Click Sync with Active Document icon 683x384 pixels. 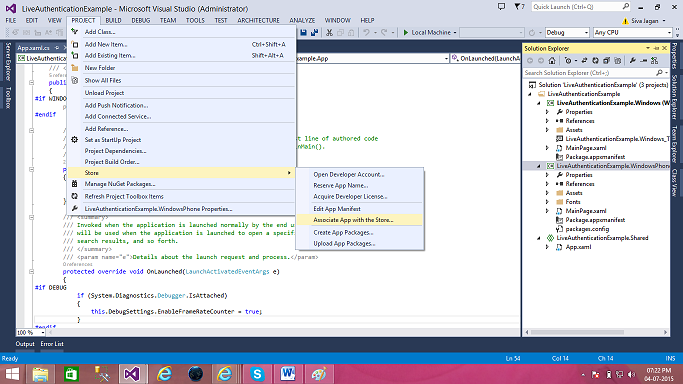click(x=584, y=61)
